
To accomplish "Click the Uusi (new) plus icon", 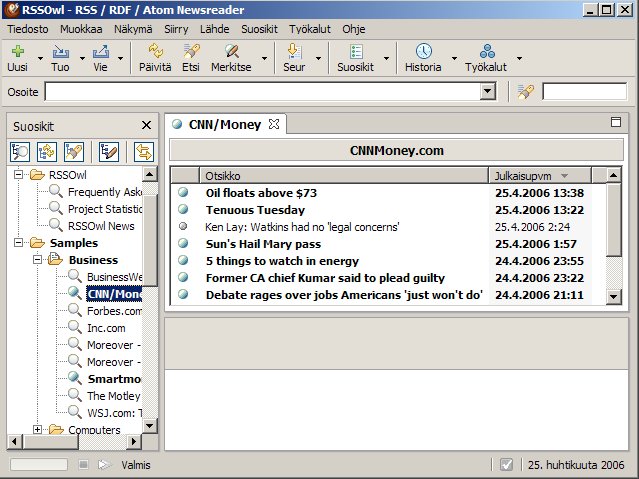I will coord(18,51).
